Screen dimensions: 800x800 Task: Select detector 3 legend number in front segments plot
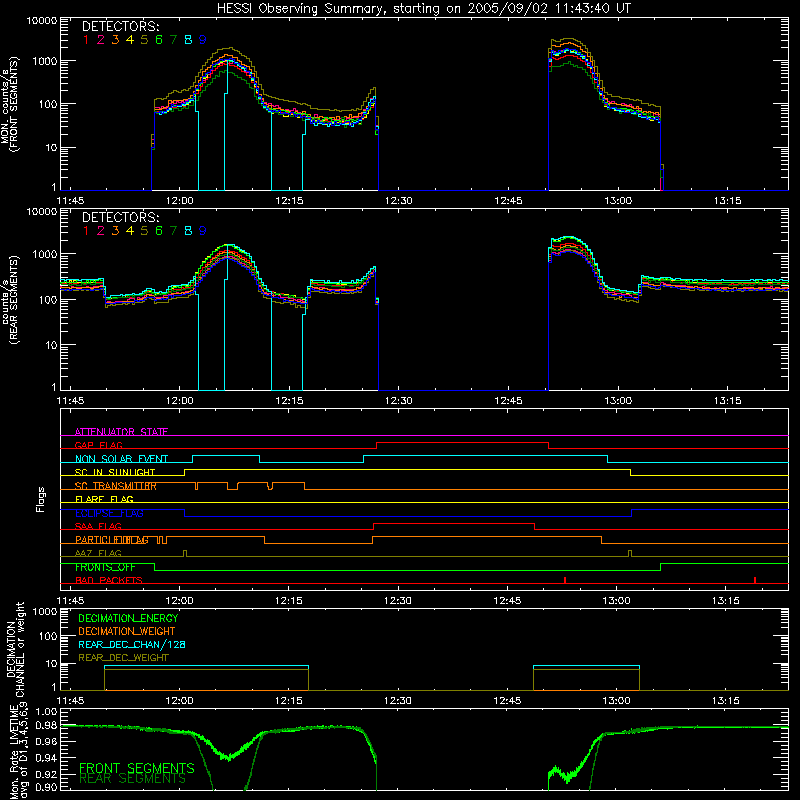(x=115, y=40)
